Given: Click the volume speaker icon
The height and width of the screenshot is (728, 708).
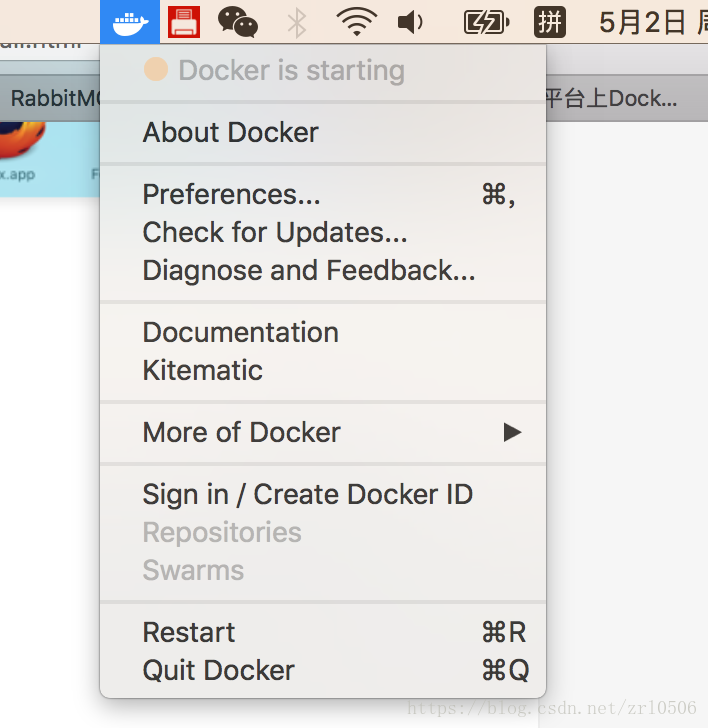Looking at the screenshot, I should pyautogui.click(x=410, y=22).
